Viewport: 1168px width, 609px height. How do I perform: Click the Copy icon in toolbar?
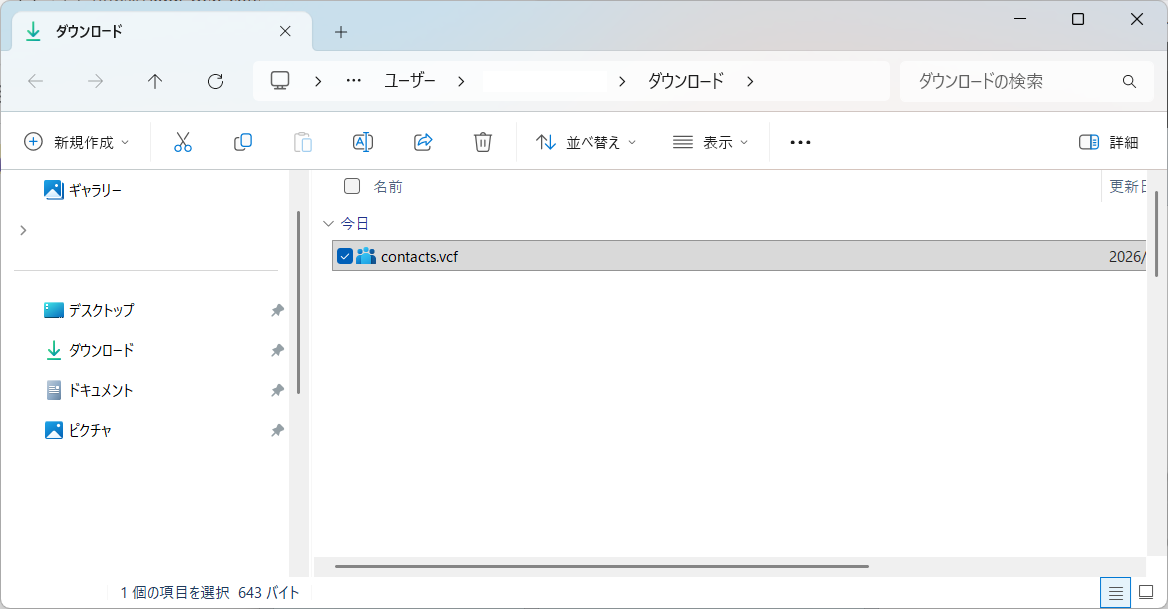coord(243,142)
